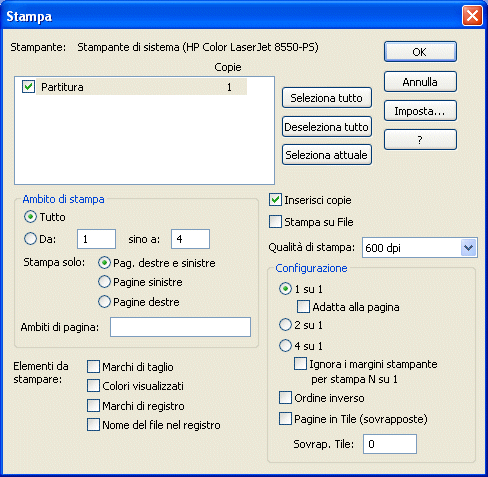Select the 2 su 1 configuration
The image size is (488, 477).
coord(285,325)
